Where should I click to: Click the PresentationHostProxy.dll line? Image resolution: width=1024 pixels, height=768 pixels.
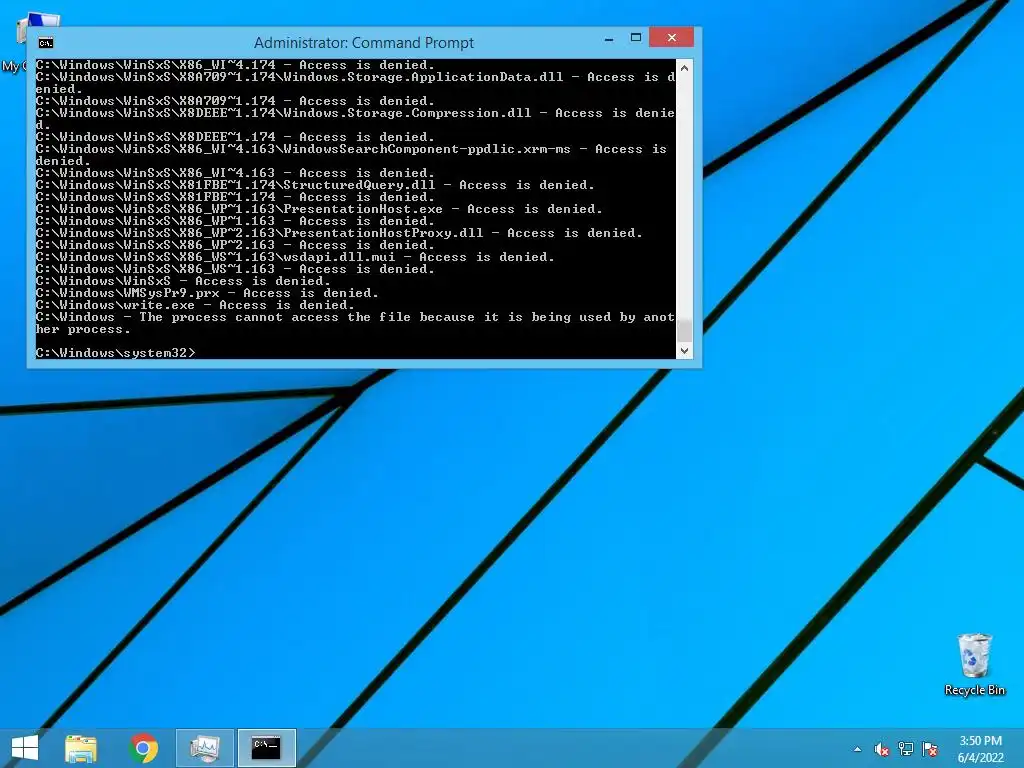[339, 233]
